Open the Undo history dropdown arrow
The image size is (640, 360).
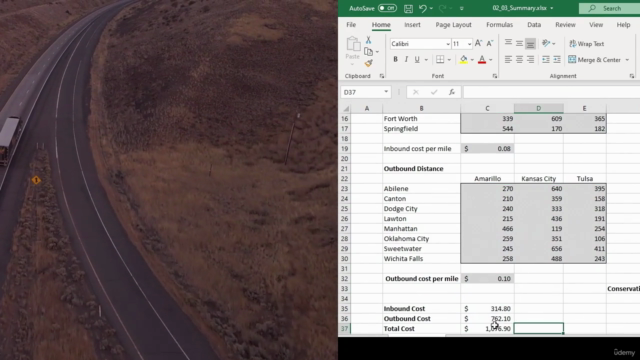coord(431,9)
